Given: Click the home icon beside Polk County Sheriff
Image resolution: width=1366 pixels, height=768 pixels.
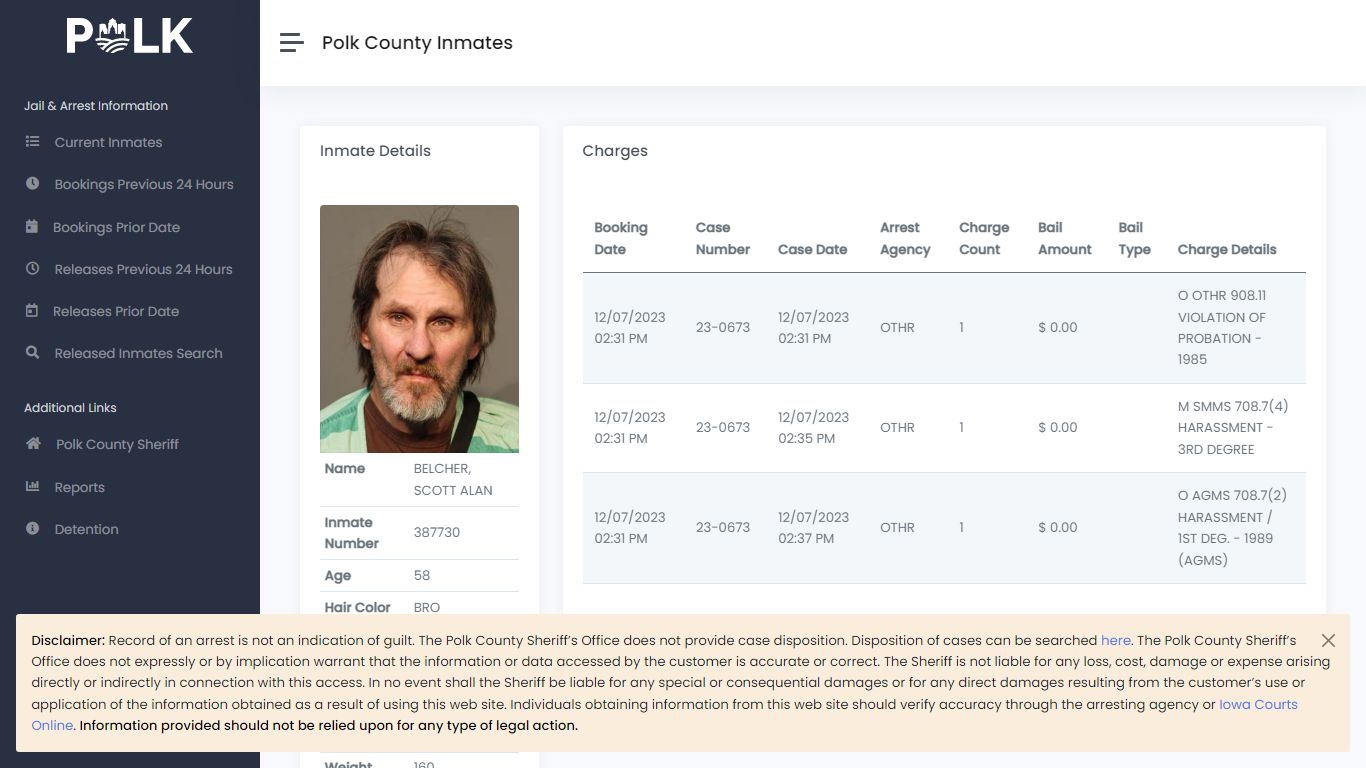Looking at the screenshot, I should 33,444.
